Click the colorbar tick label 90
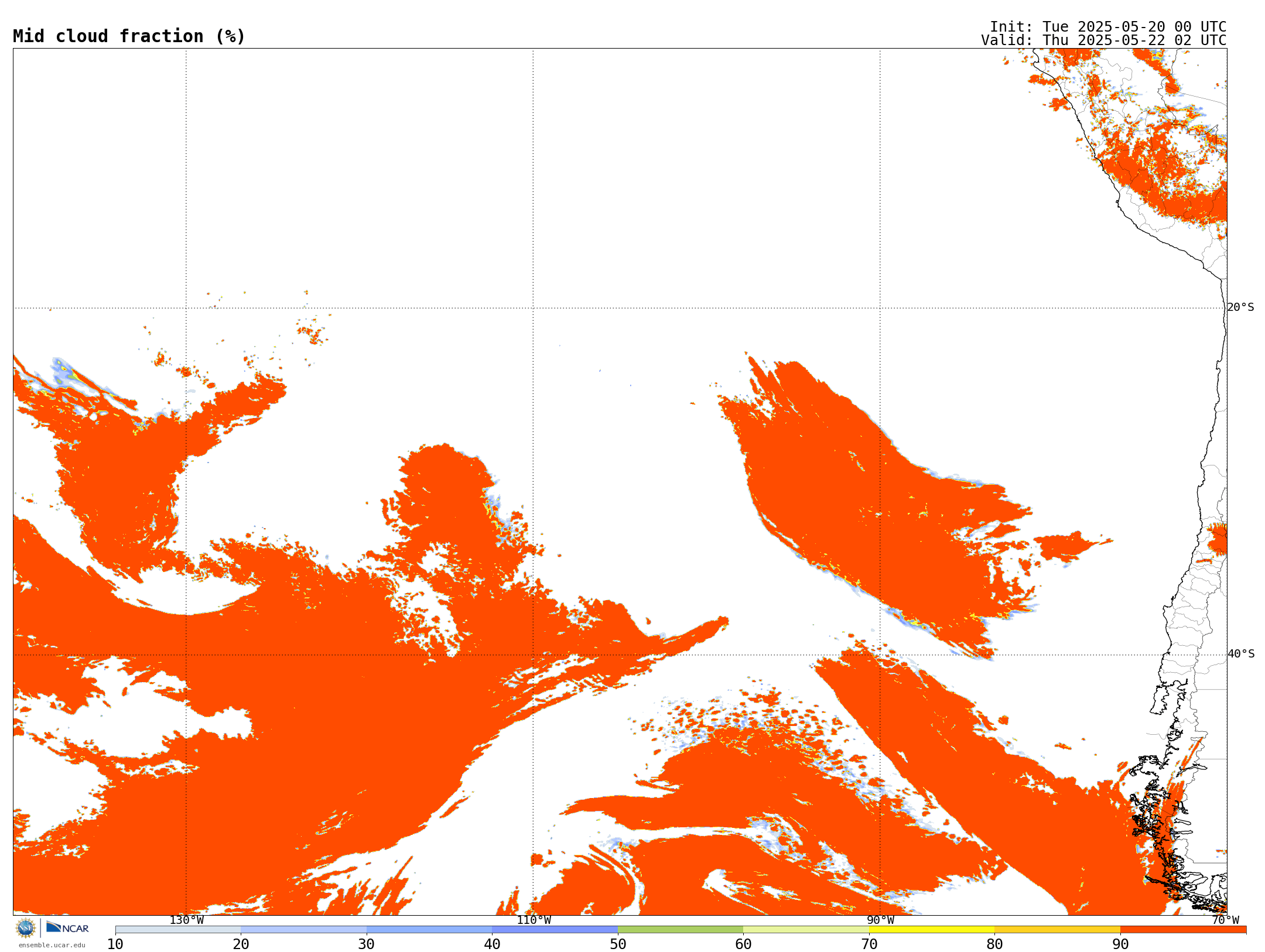The image size is (1265, 952). click(x=1120, y=944)
